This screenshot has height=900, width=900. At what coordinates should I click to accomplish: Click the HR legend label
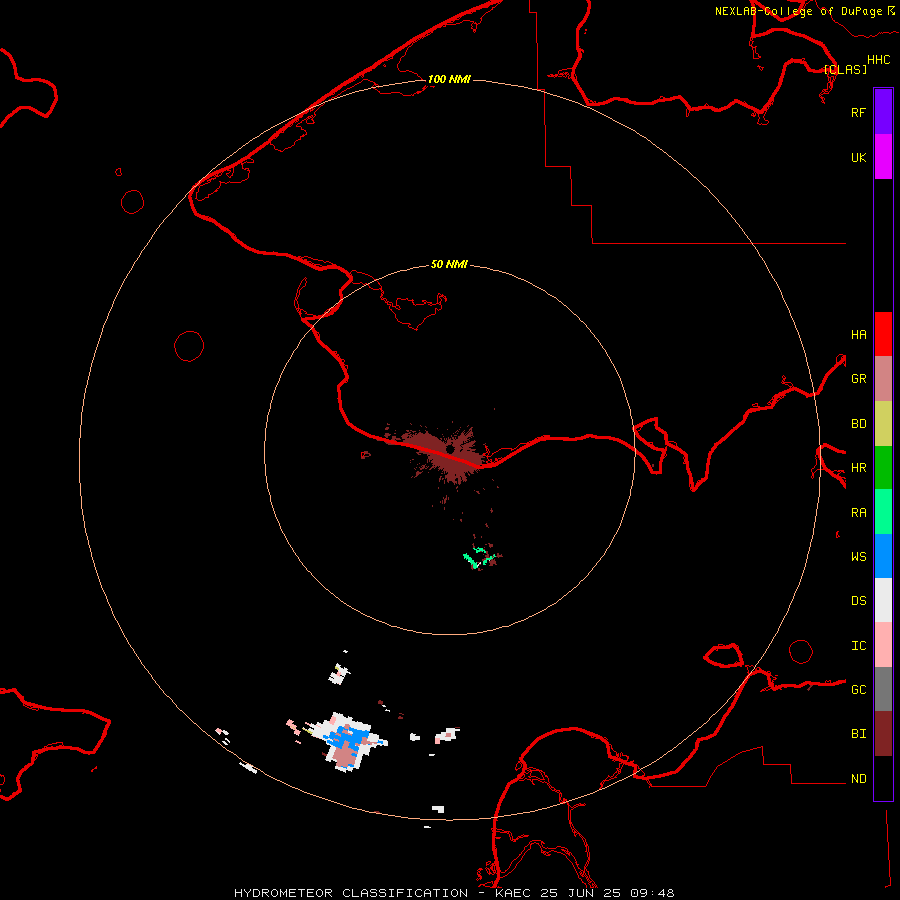[858, 468]
